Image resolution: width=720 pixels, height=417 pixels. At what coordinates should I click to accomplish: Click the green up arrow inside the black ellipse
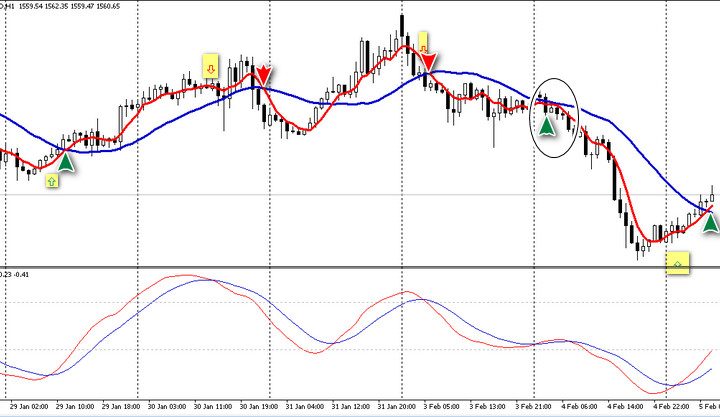546,125
